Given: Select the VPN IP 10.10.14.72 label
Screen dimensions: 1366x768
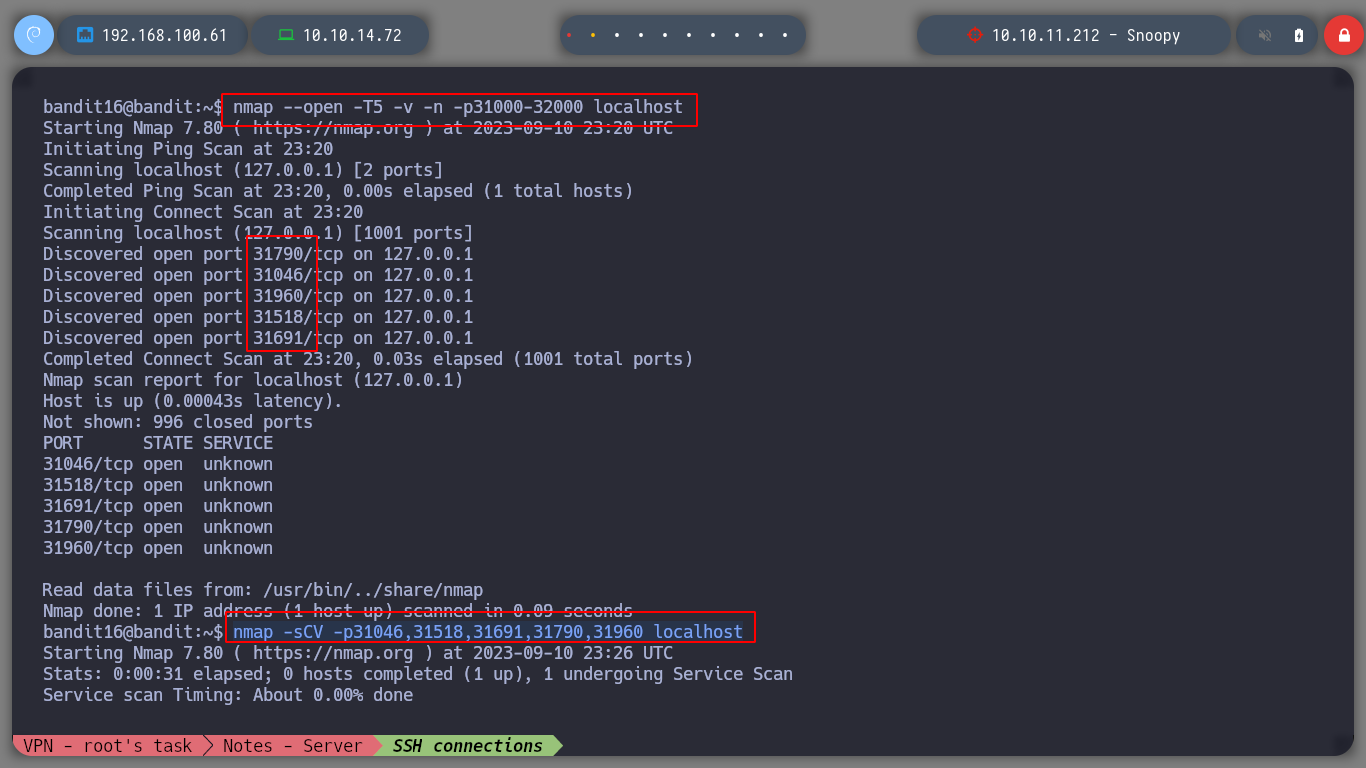Looking at the screenshot, I should tap(352, 35).
